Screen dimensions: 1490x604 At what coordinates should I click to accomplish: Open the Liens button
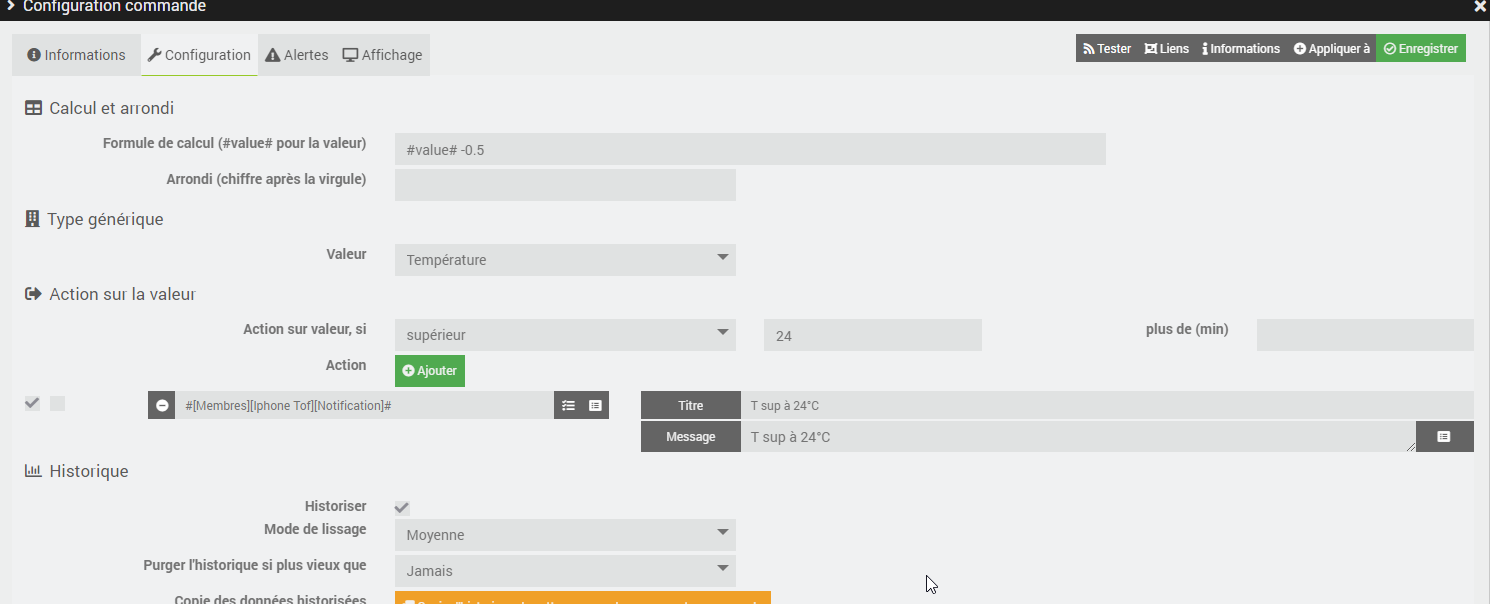(x=1167, y=48)
